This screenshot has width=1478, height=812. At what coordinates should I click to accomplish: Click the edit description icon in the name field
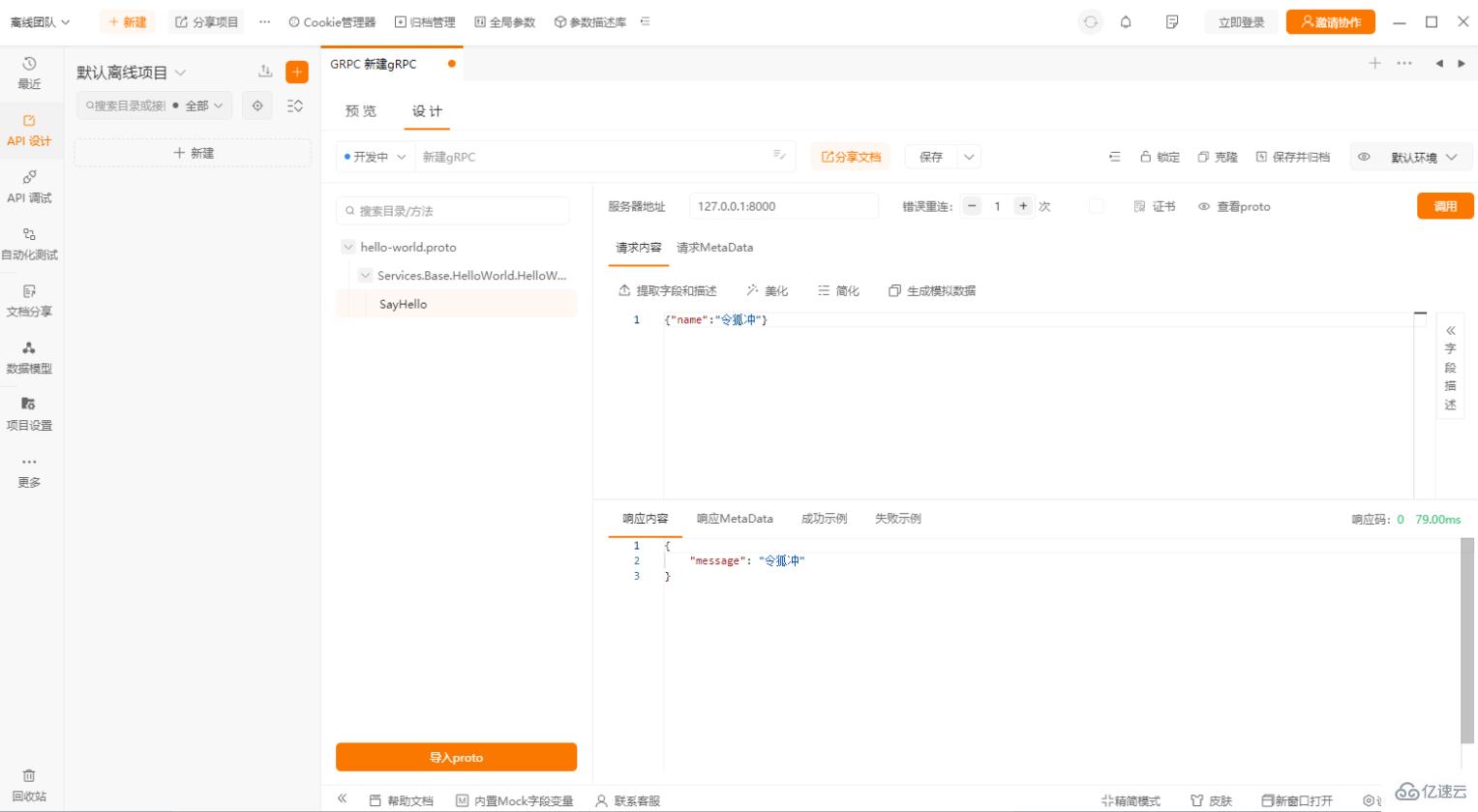coord(779,156)
